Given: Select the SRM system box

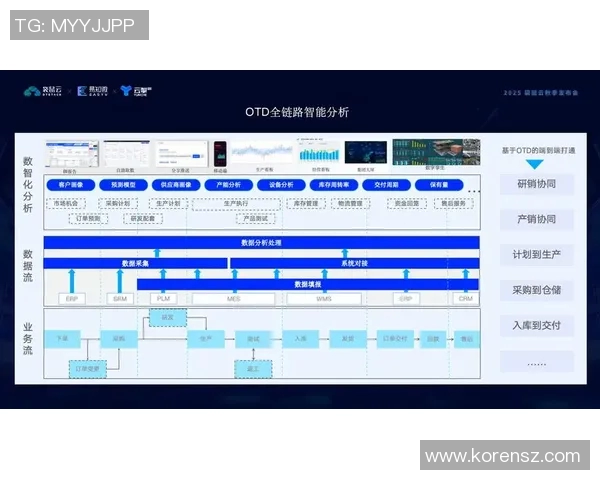Looking at the screenshot, I should pyautogui.click(x=120, y=299).
